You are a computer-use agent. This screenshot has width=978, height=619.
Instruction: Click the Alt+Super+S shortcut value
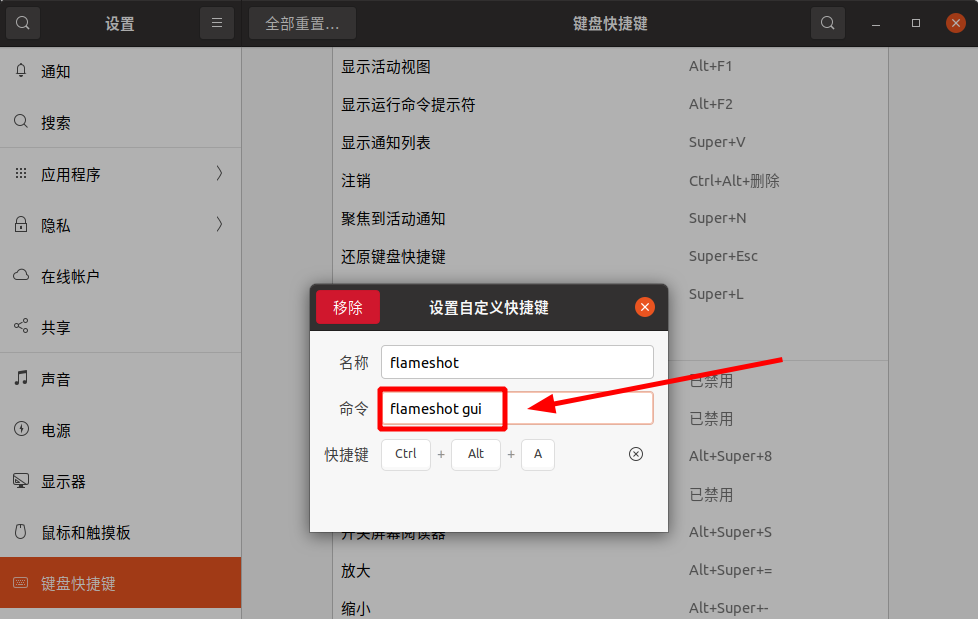pos(730,532)
